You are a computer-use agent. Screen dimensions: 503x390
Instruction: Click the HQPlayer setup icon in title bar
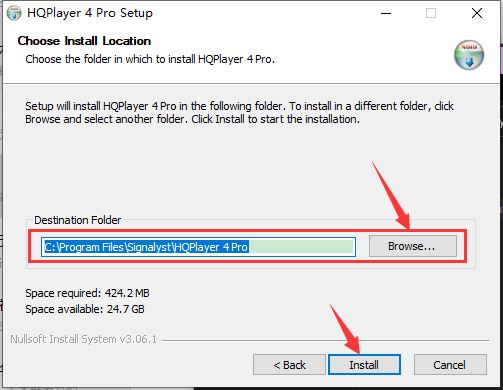(x=14, y=13)
